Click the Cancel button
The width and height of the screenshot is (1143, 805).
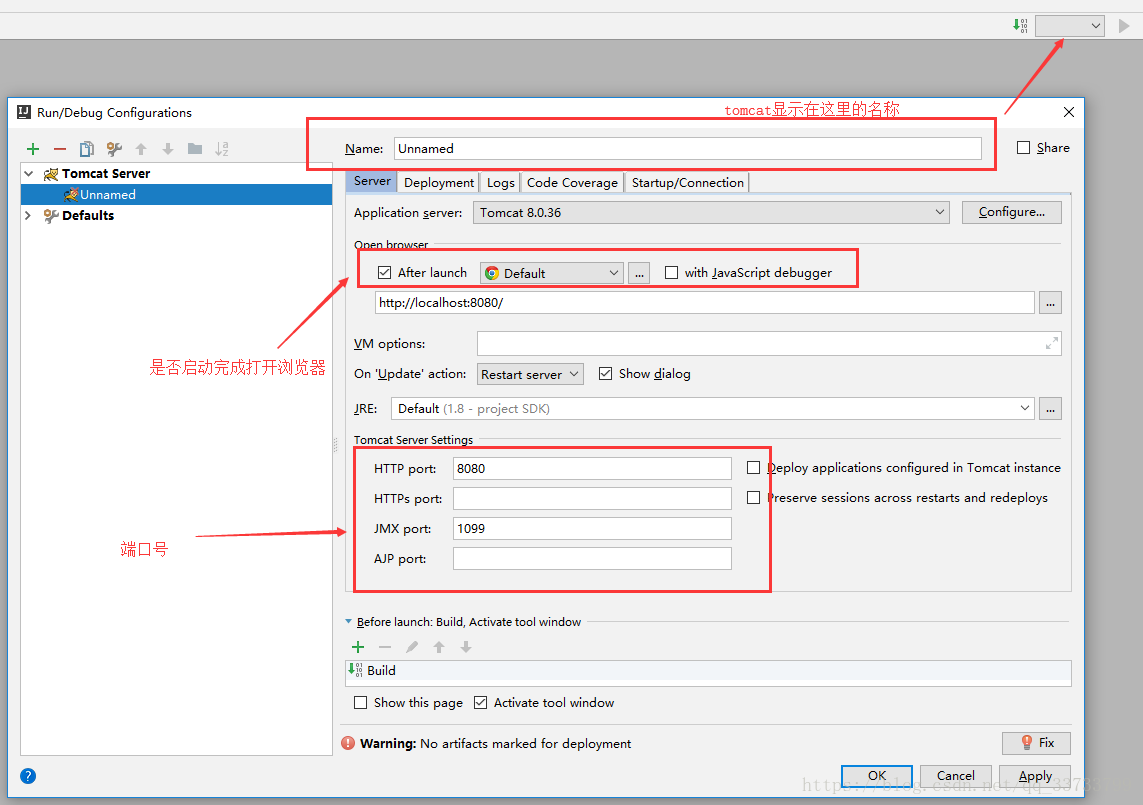coord(956,776)
